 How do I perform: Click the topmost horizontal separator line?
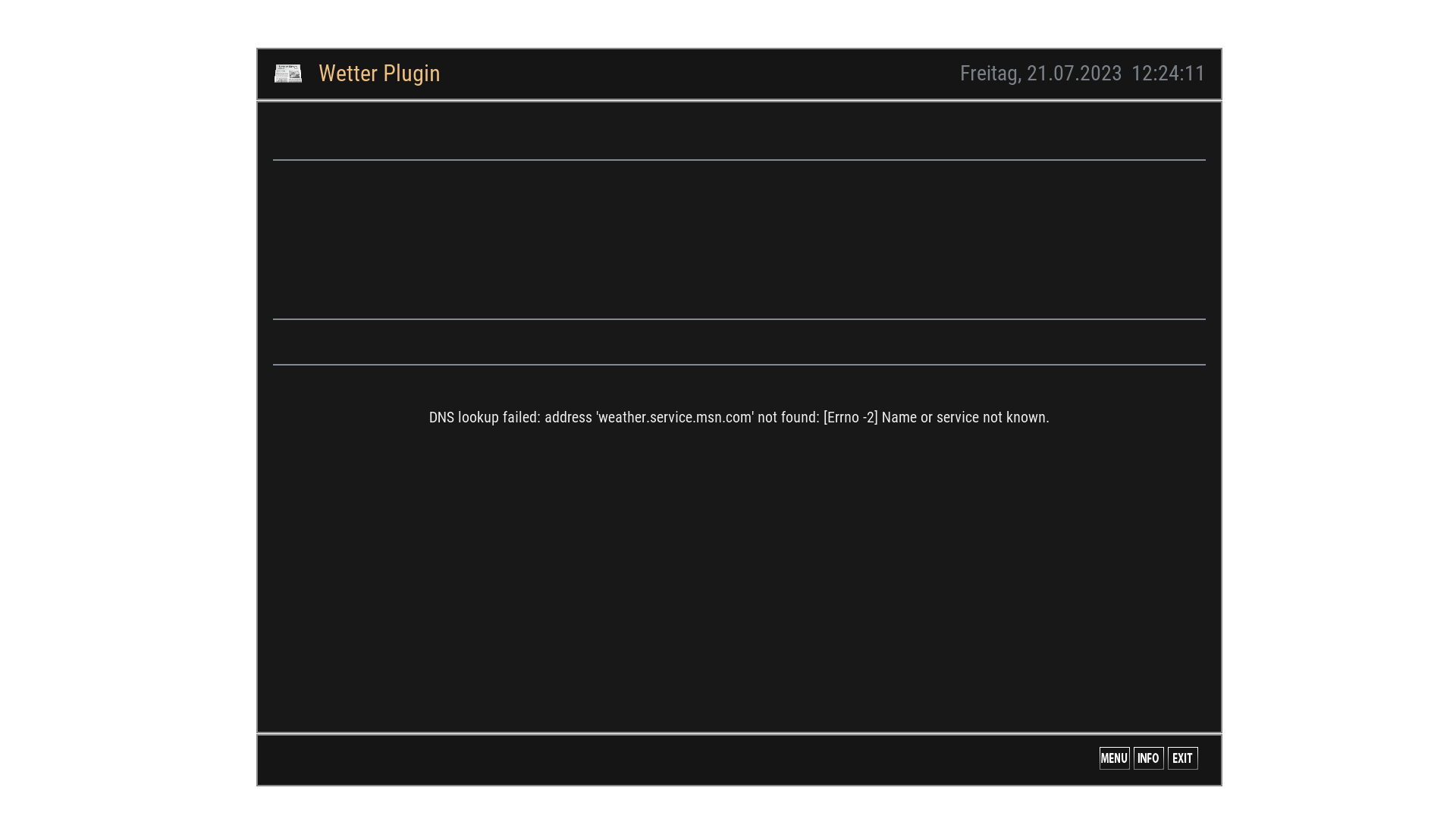739,160
